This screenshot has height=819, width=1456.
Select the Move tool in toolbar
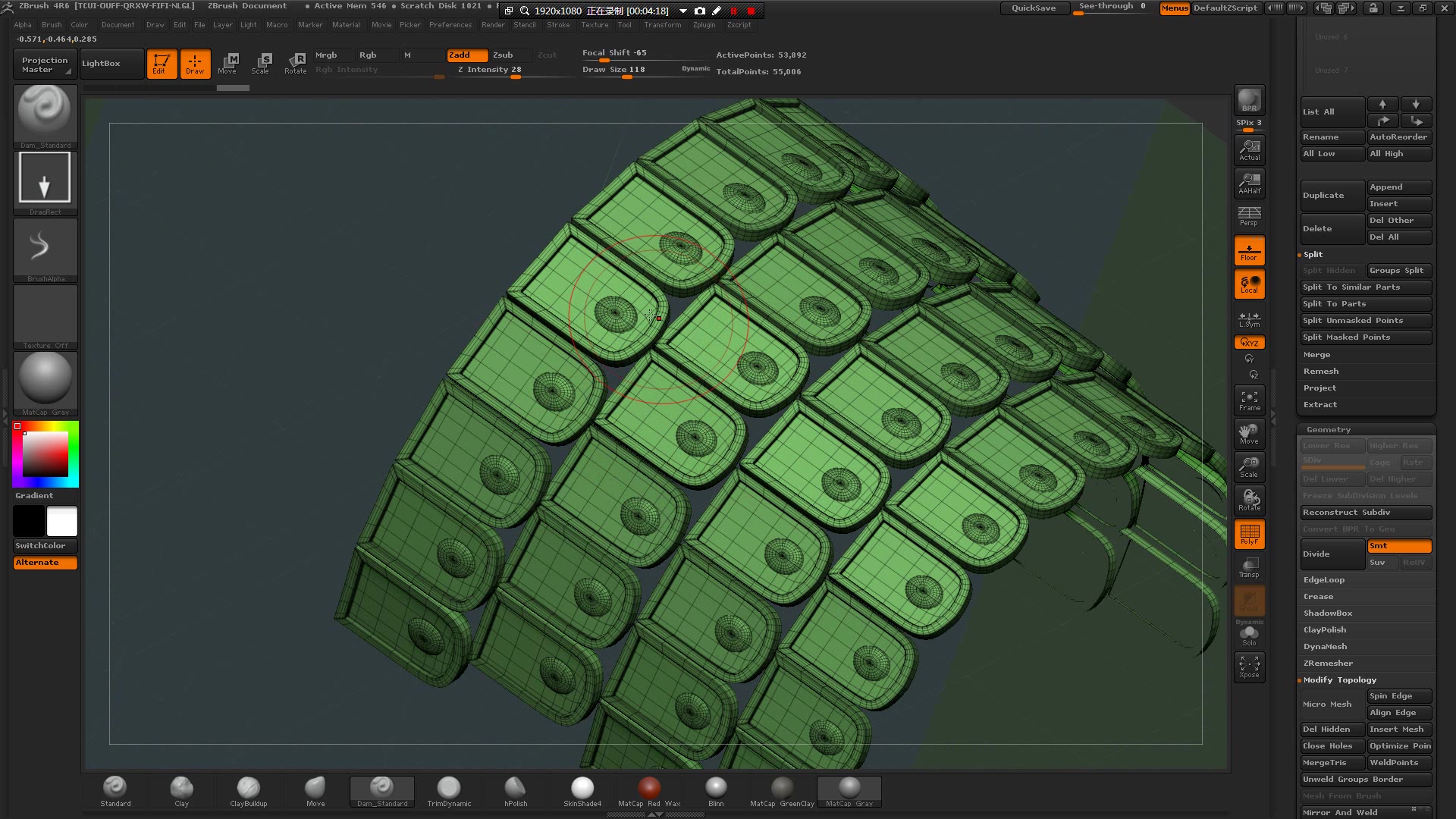coord(227,63)
